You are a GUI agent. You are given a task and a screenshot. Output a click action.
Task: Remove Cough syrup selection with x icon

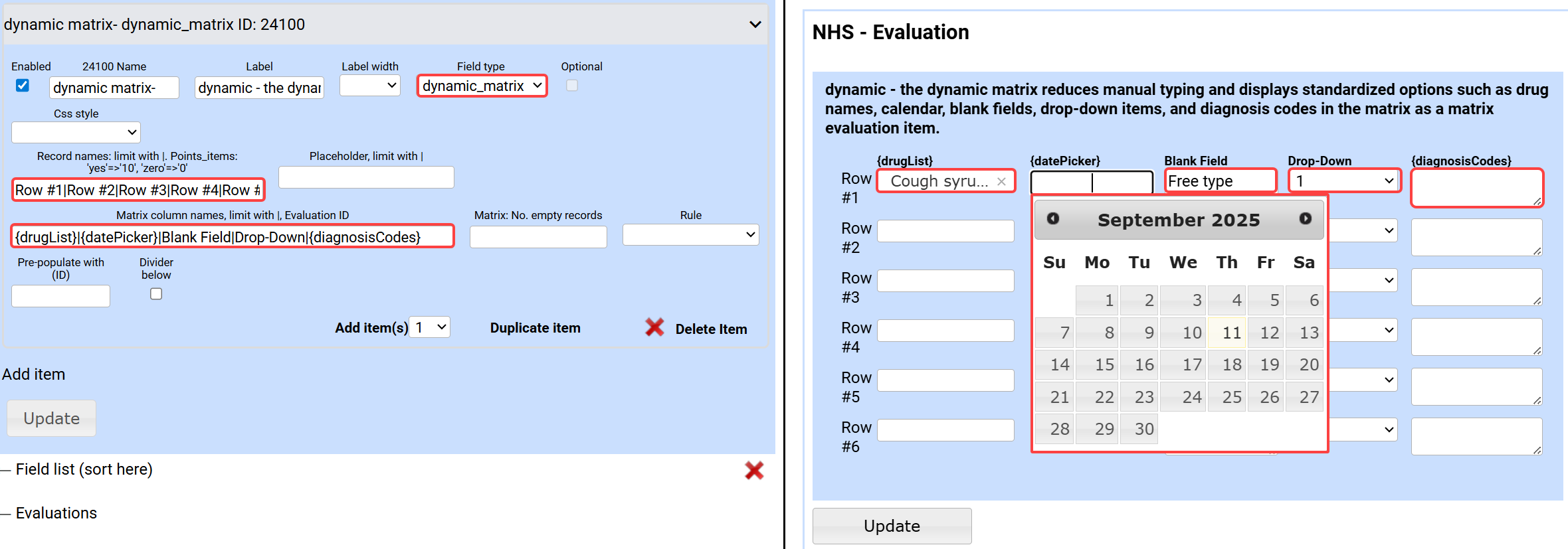click(1001, 182)
